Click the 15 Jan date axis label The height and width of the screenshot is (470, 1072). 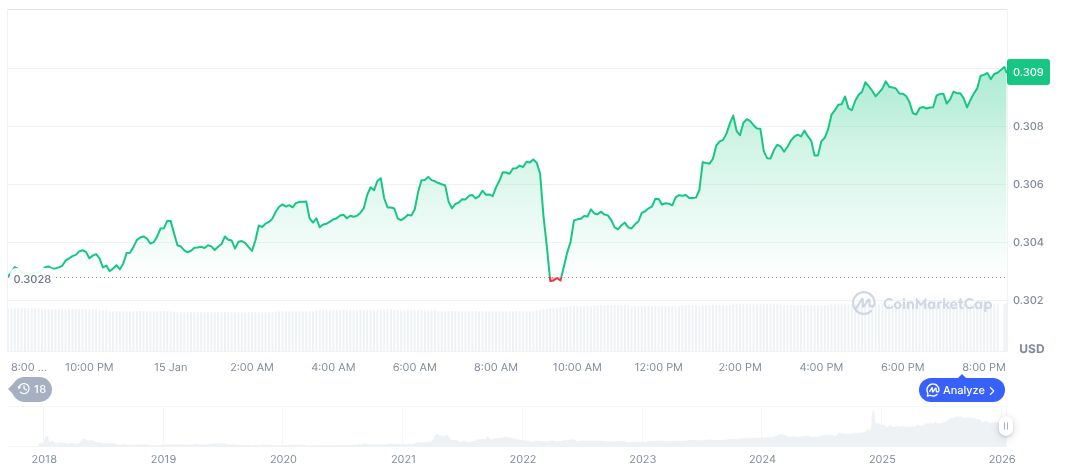tap(171, 367)
